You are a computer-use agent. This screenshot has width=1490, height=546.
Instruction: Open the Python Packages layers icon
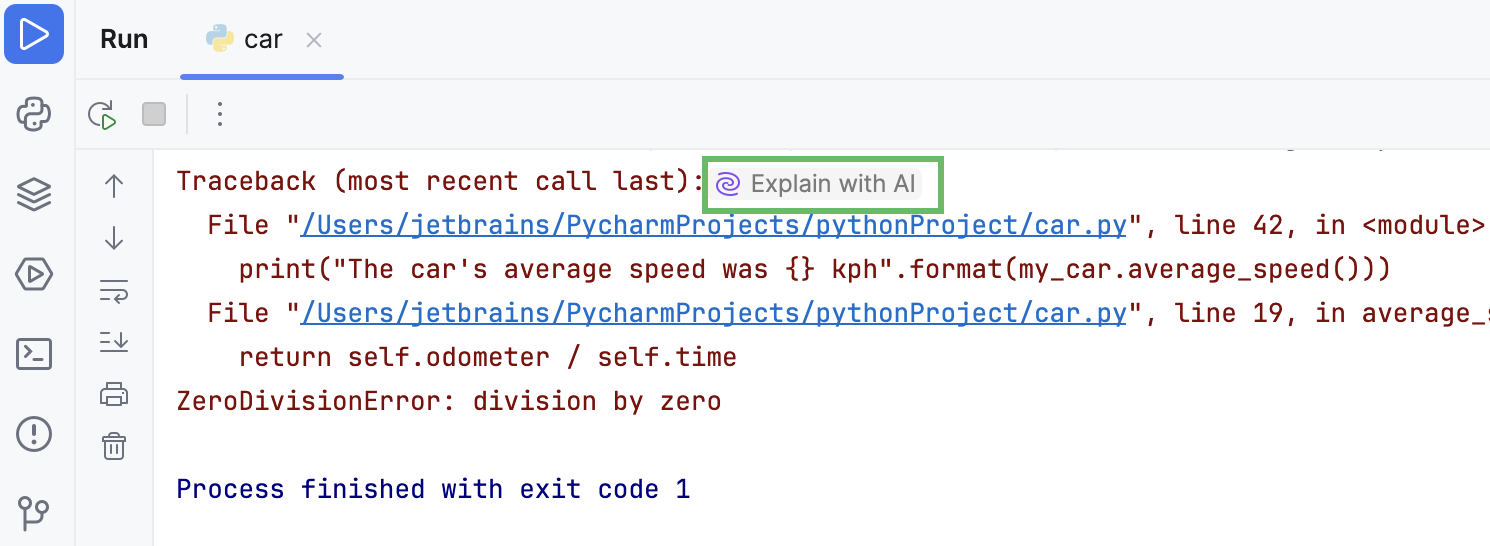34,194
